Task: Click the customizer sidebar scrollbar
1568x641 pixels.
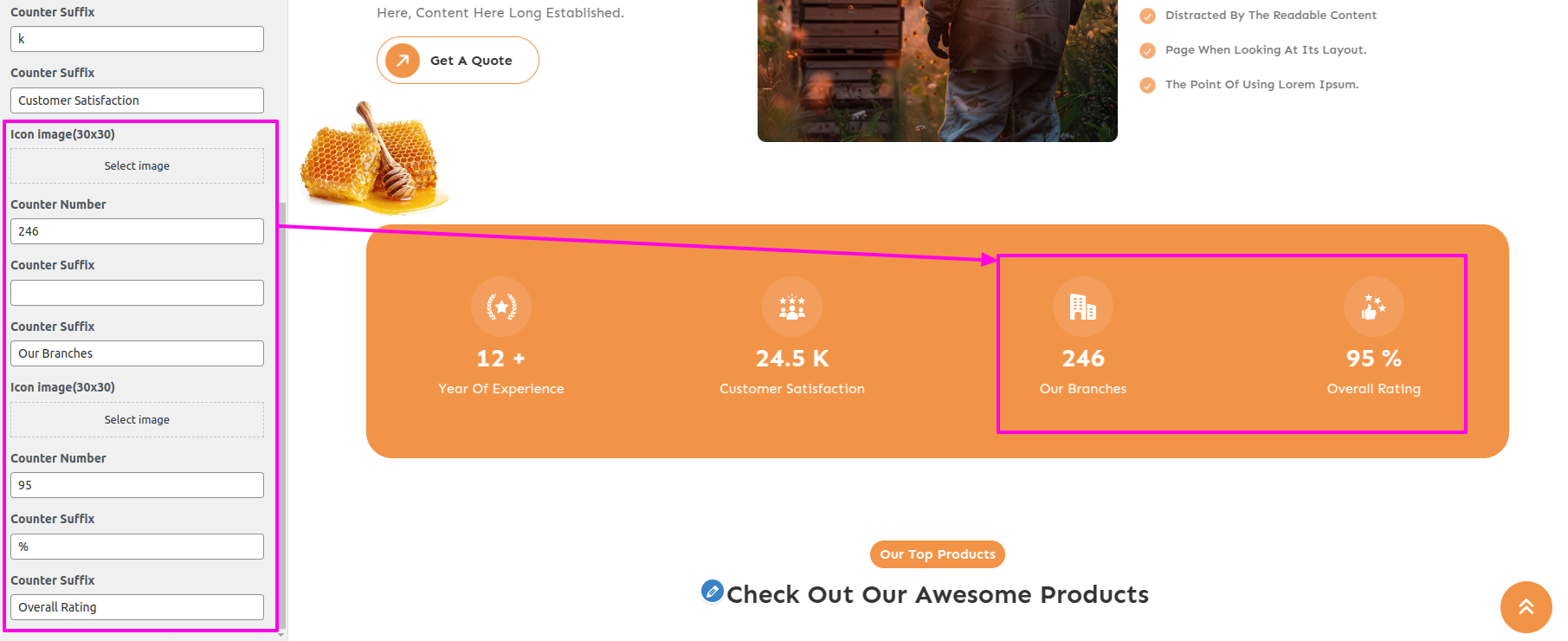Action: pyautogui.click(x=282, y=416)
